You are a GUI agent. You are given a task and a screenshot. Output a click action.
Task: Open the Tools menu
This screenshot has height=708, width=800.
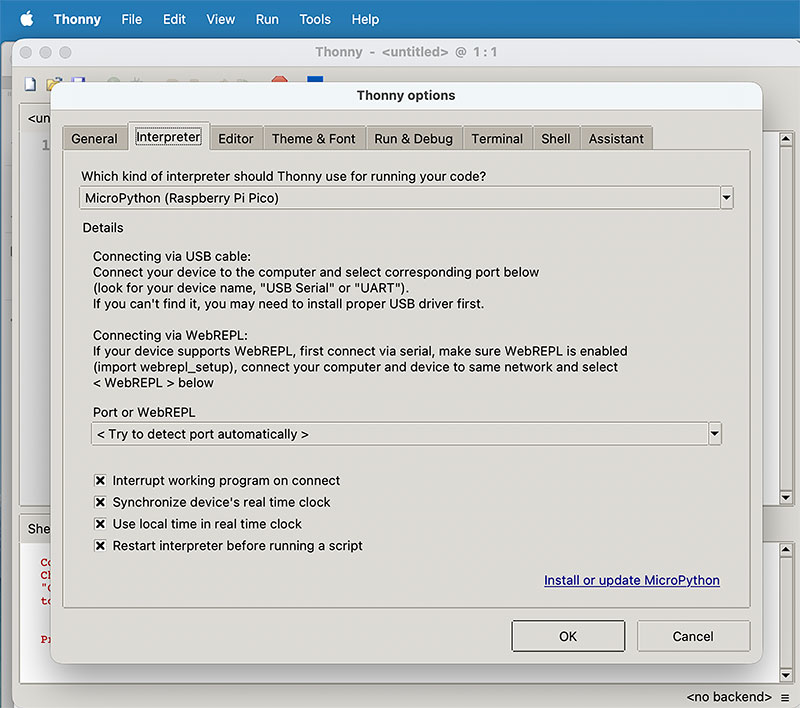click(x=315, y=18)
